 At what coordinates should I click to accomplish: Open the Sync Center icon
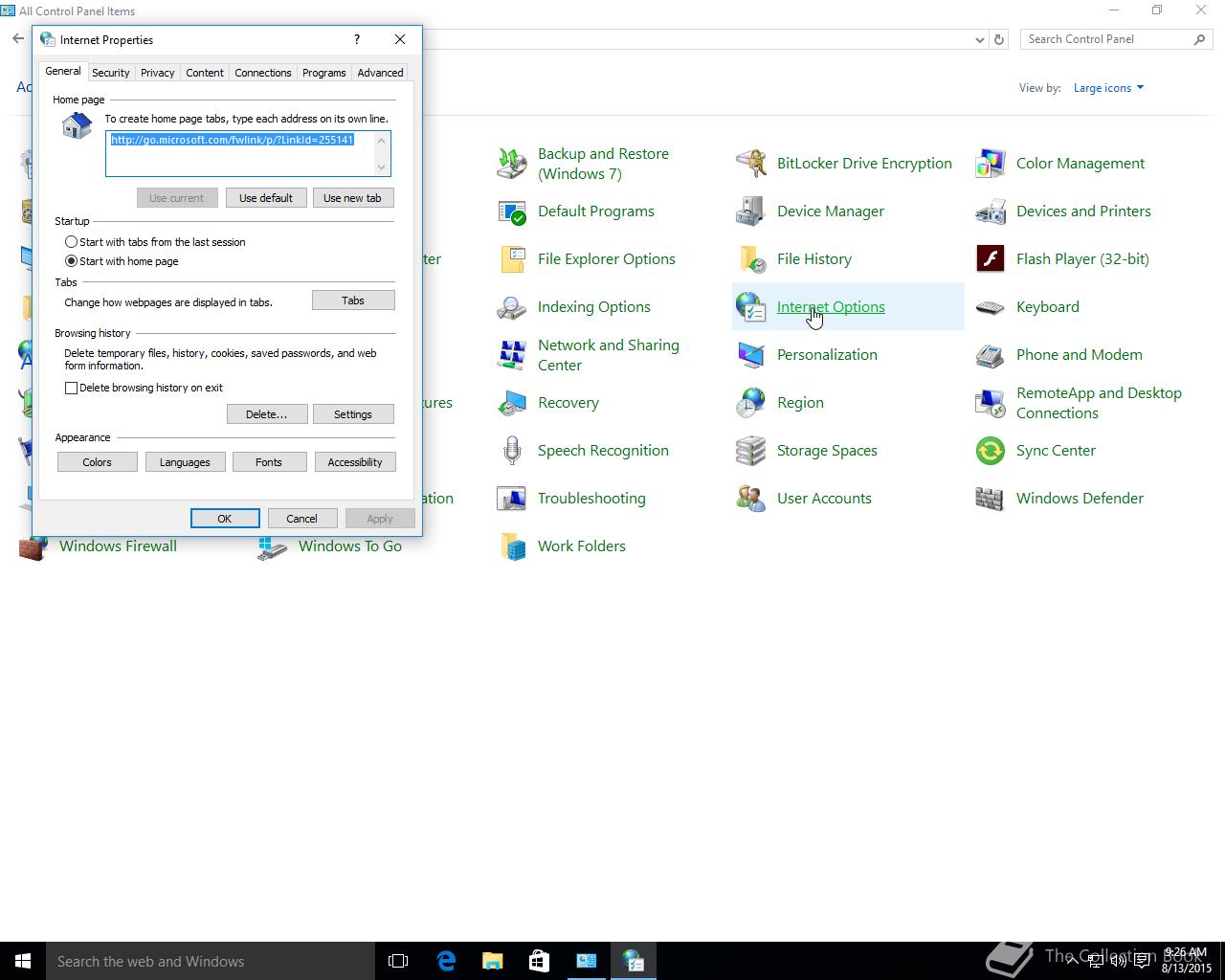991,451
